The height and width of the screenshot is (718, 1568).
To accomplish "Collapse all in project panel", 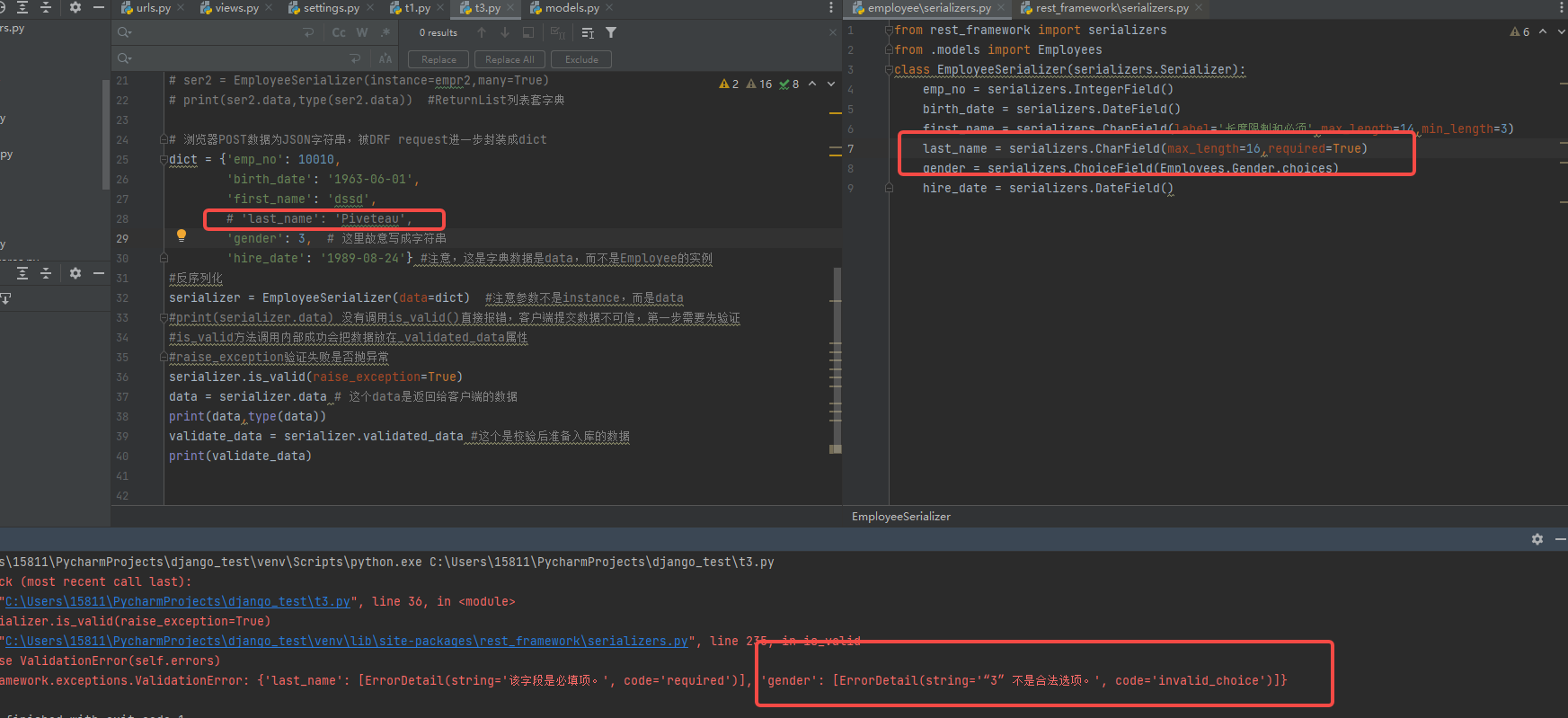I will click(x=46, y=7).
